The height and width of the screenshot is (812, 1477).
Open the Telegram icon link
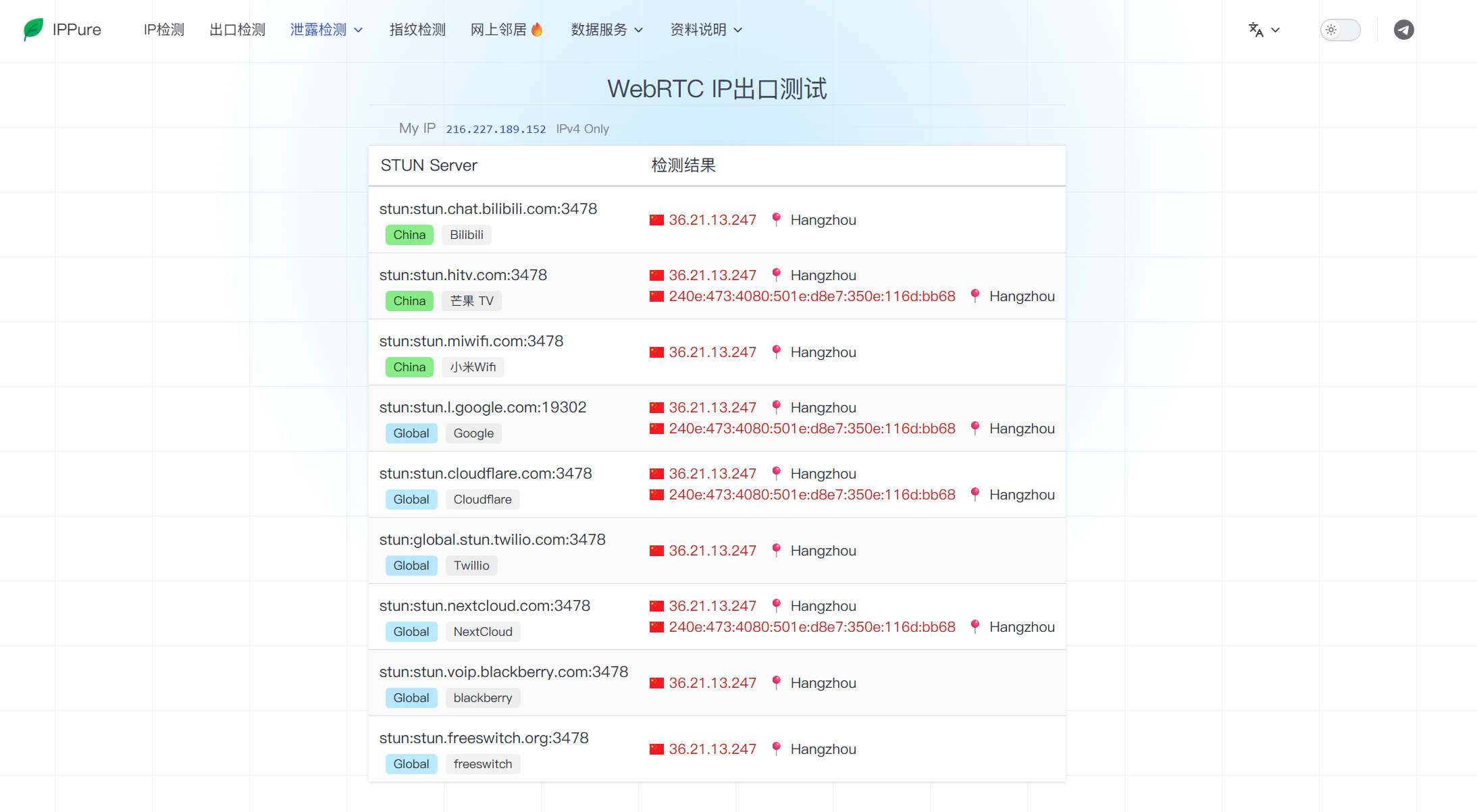pyautogui.click(x=1403, y=30)
